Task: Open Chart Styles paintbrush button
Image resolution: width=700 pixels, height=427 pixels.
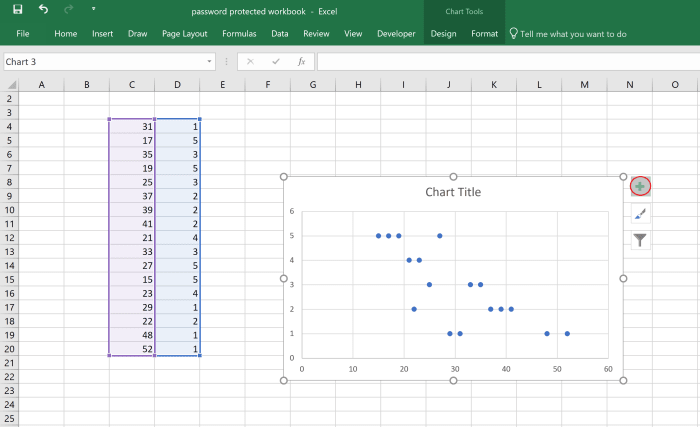Action: 640,213
